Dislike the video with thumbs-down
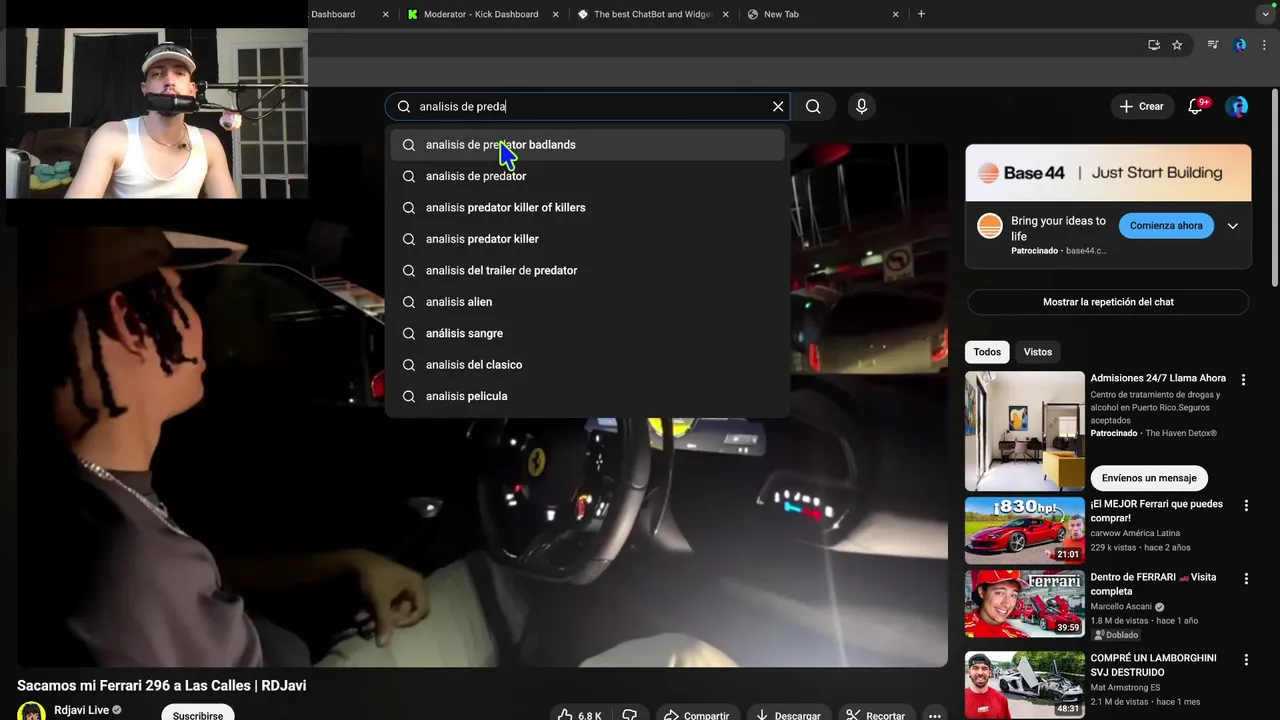 click(x=629, y=714)
